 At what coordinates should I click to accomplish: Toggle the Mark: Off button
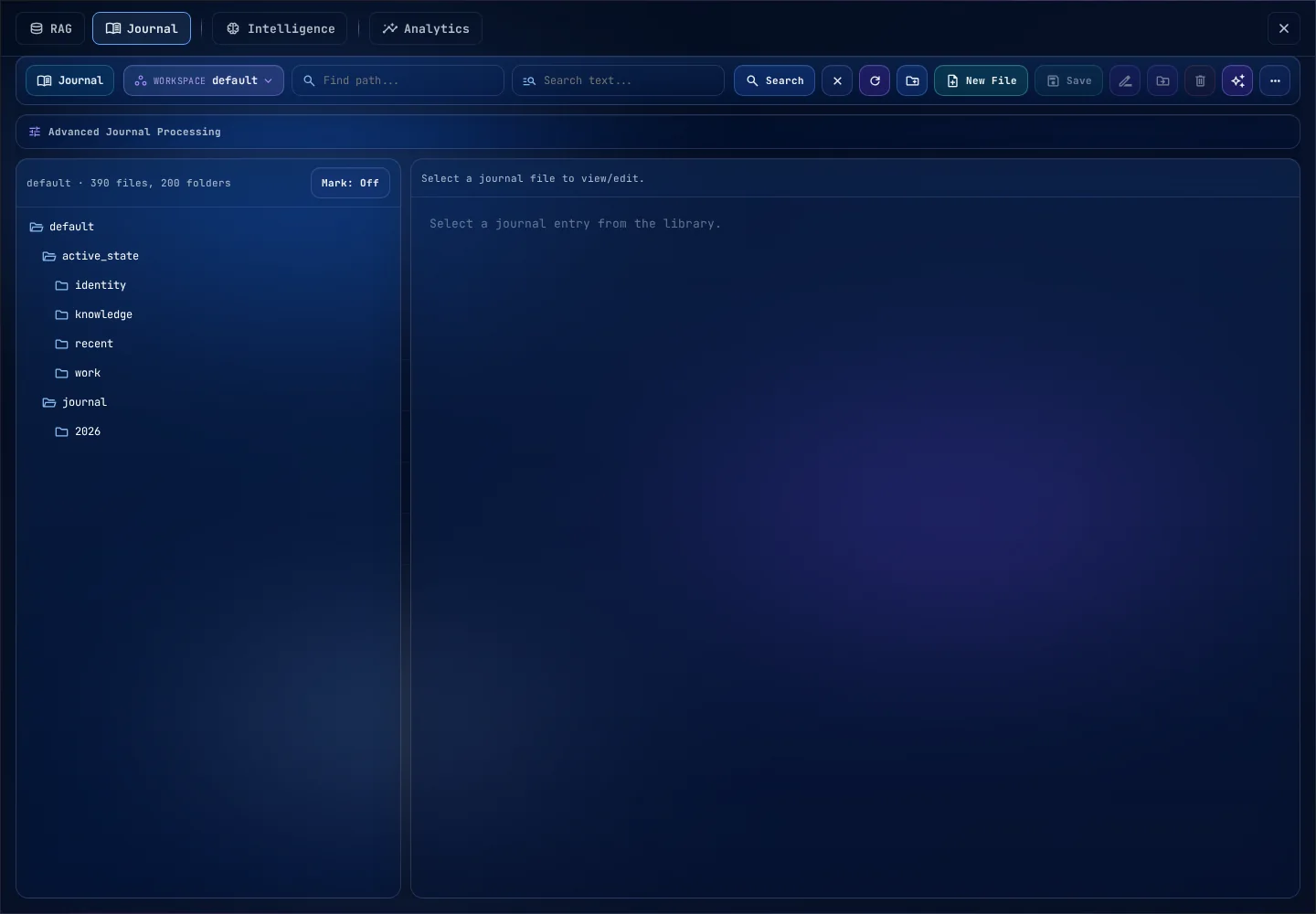pos(350,183)
